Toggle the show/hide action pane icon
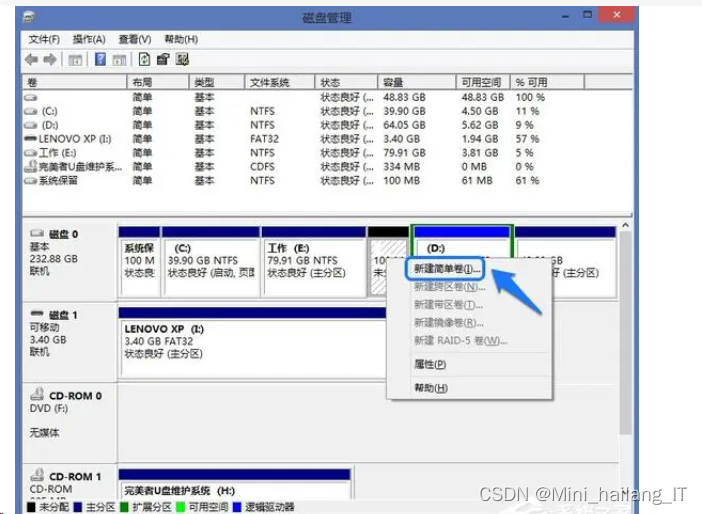Viewport: 702px width, 514px height. [x=119, y=60]
